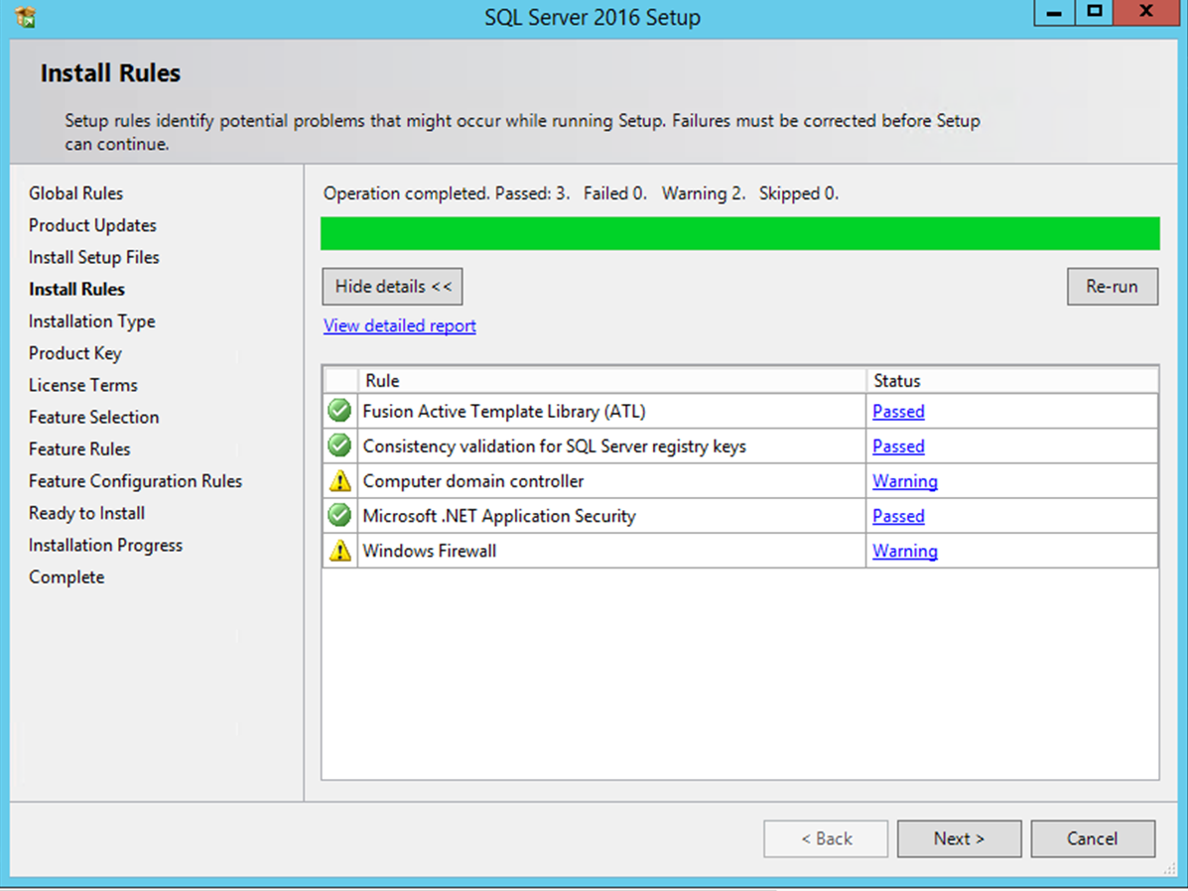1188x891 pixels.
Task: Go to the Global Rules step
Action: 76,193
